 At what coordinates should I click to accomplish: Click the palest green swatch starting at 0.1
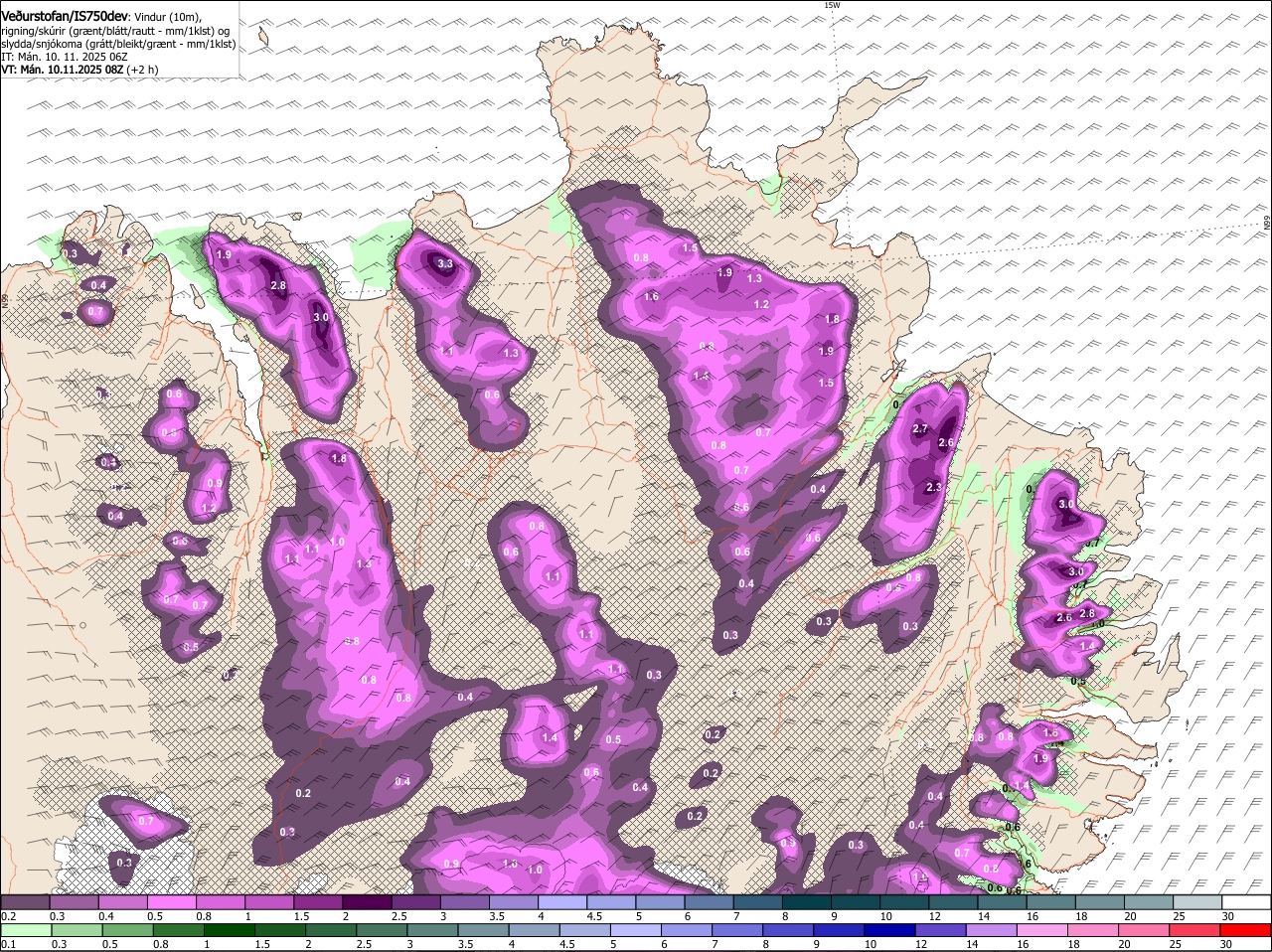click(25, 930)
